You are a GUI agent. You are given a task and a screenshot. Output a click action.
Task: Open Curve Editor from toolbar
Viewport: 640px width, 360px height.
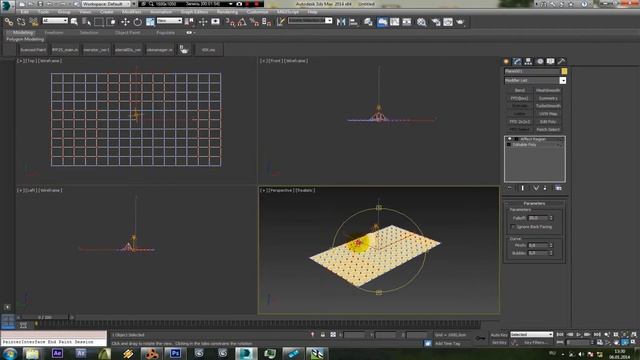coord(395,22)
